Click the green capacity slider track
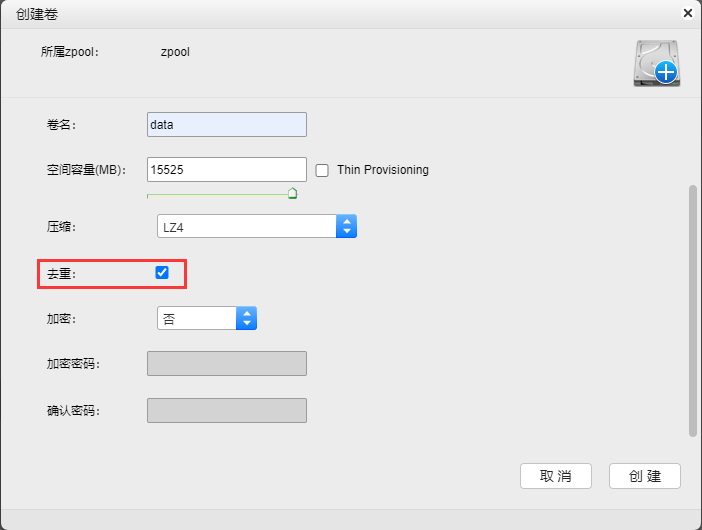Screen dimensions: 702x530 click(218, 195)
